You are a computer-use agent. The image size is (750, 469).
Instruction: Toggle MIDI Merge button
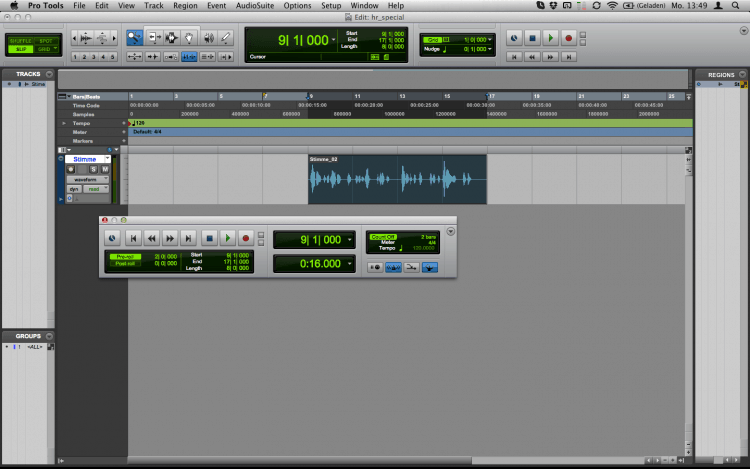[411, 267]
